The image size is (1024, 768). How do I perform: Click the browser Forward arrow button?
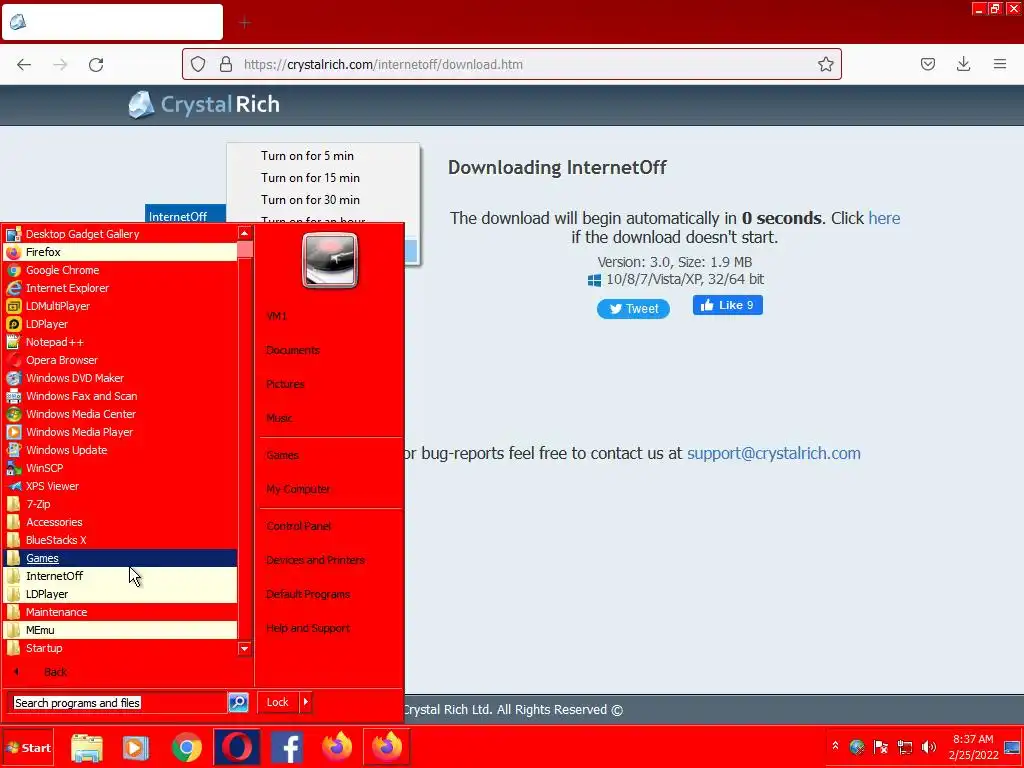click(60, 64)
